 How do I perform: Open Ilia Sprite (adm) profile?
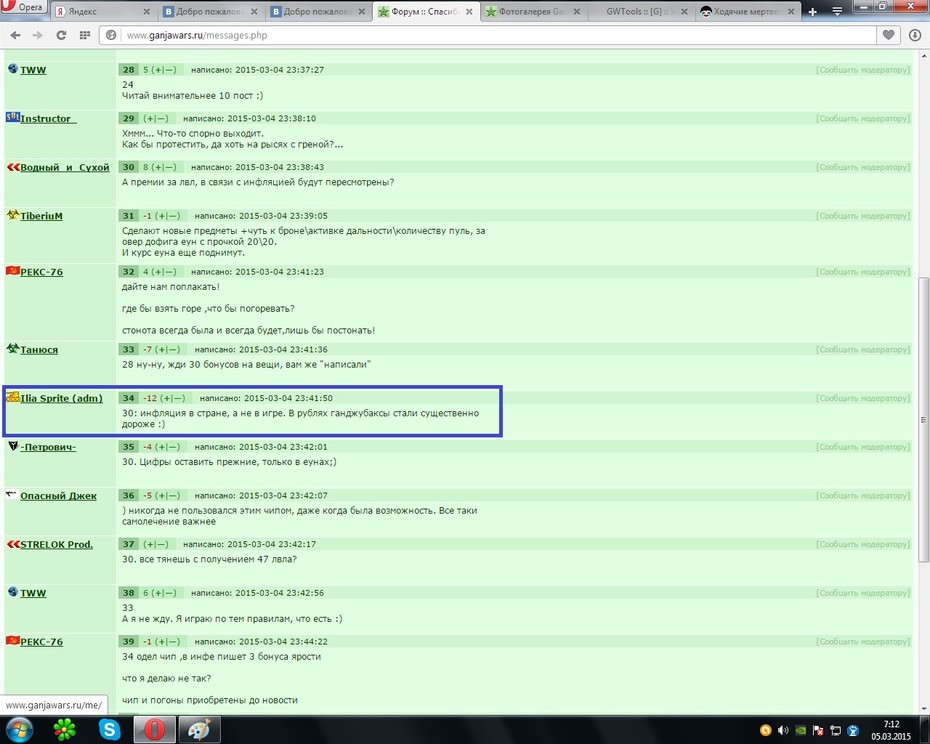[x=61, y=398]
